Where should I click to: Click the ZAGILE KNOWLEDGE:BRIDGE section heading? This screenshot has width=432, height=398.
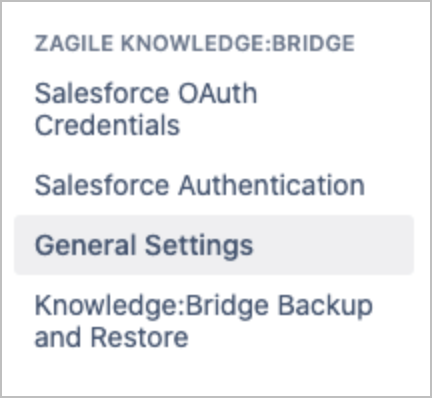click(x=195, y=44)
